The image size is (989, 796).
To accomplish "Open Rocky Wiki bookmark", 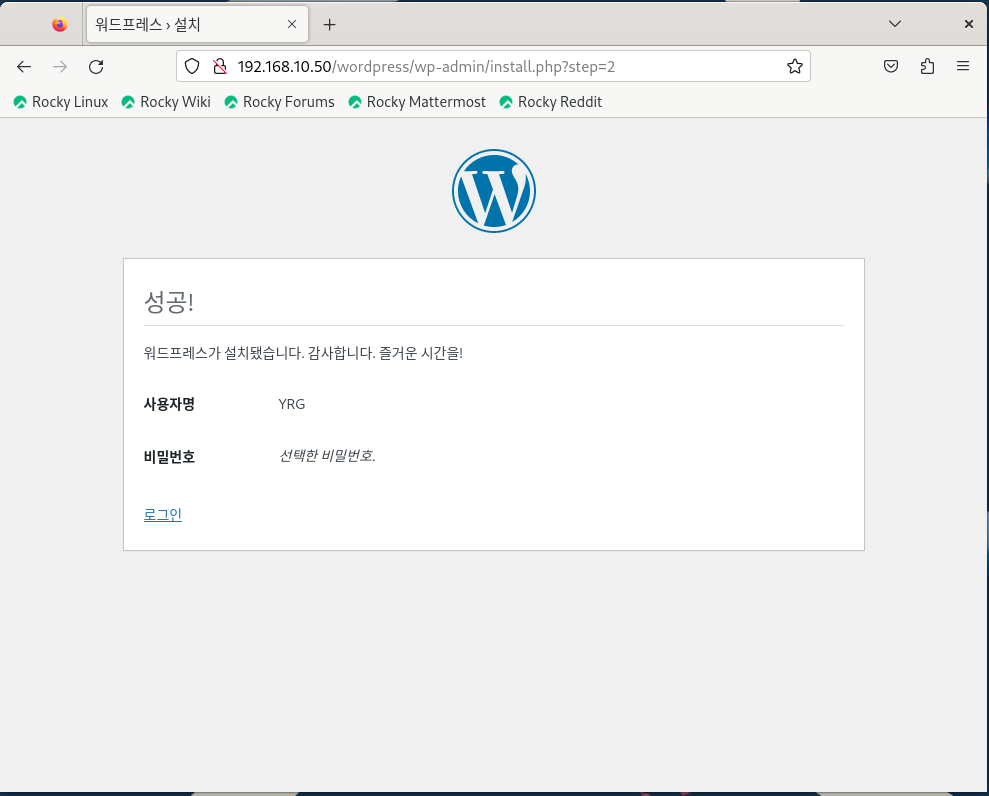I will pyautogui.click(x=167, y=102).
